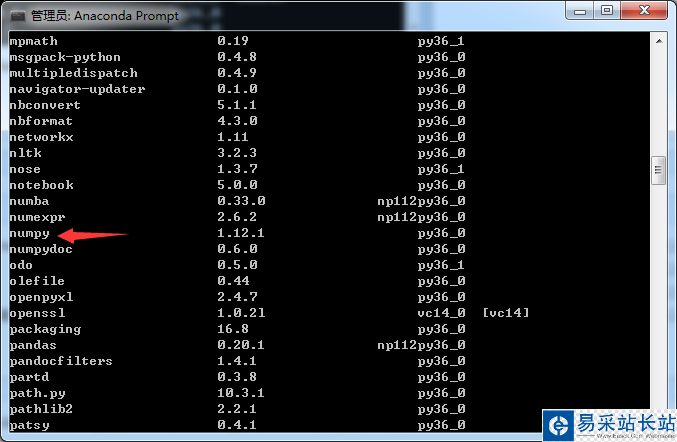This screenshot has height=442, width=677.
Task: Click the vc14_0 build string
Action: tap(441, 313)
